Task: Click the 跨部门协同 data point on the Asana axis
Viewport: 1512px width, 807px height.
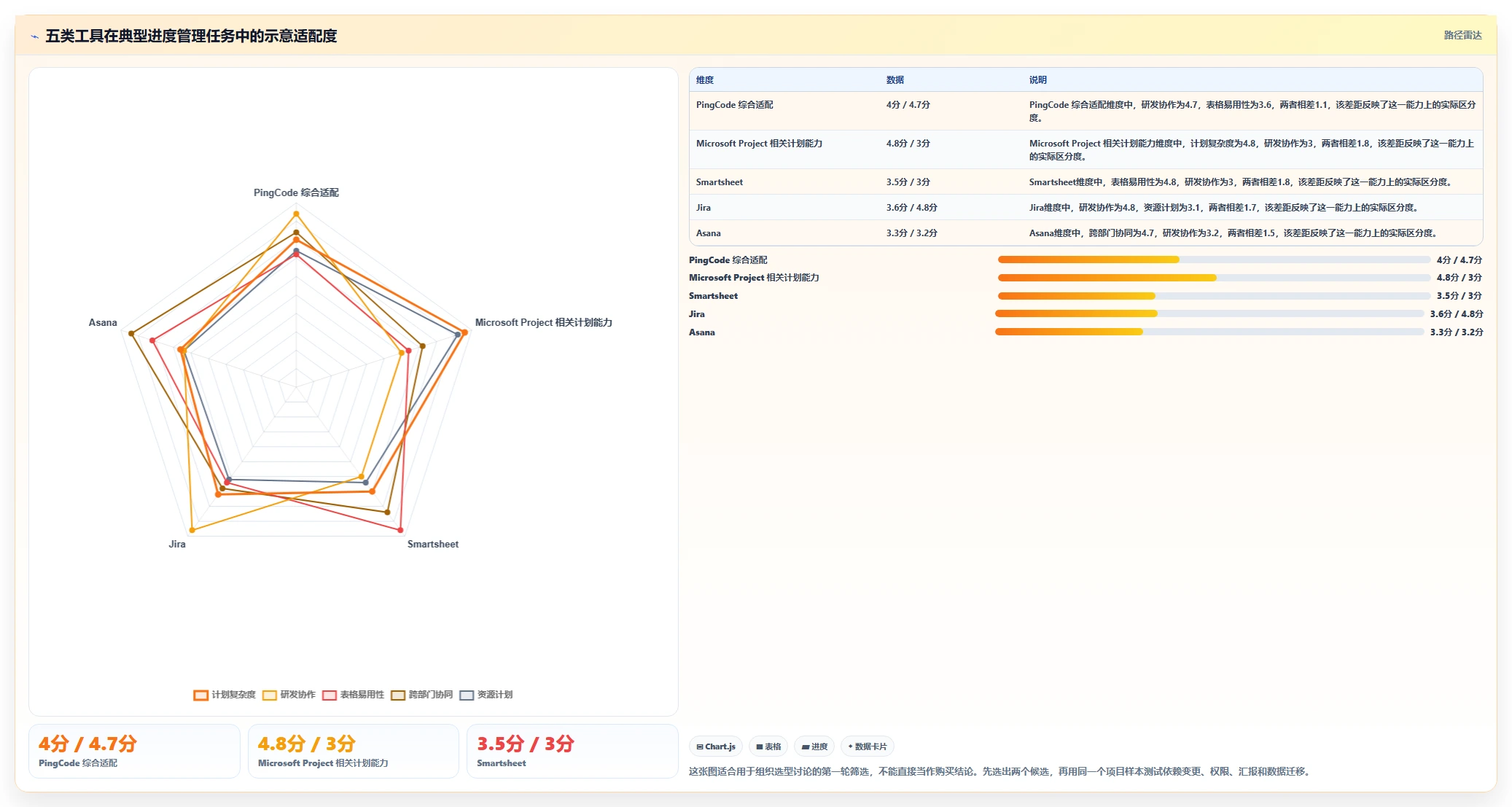Action: pos(131,334)
